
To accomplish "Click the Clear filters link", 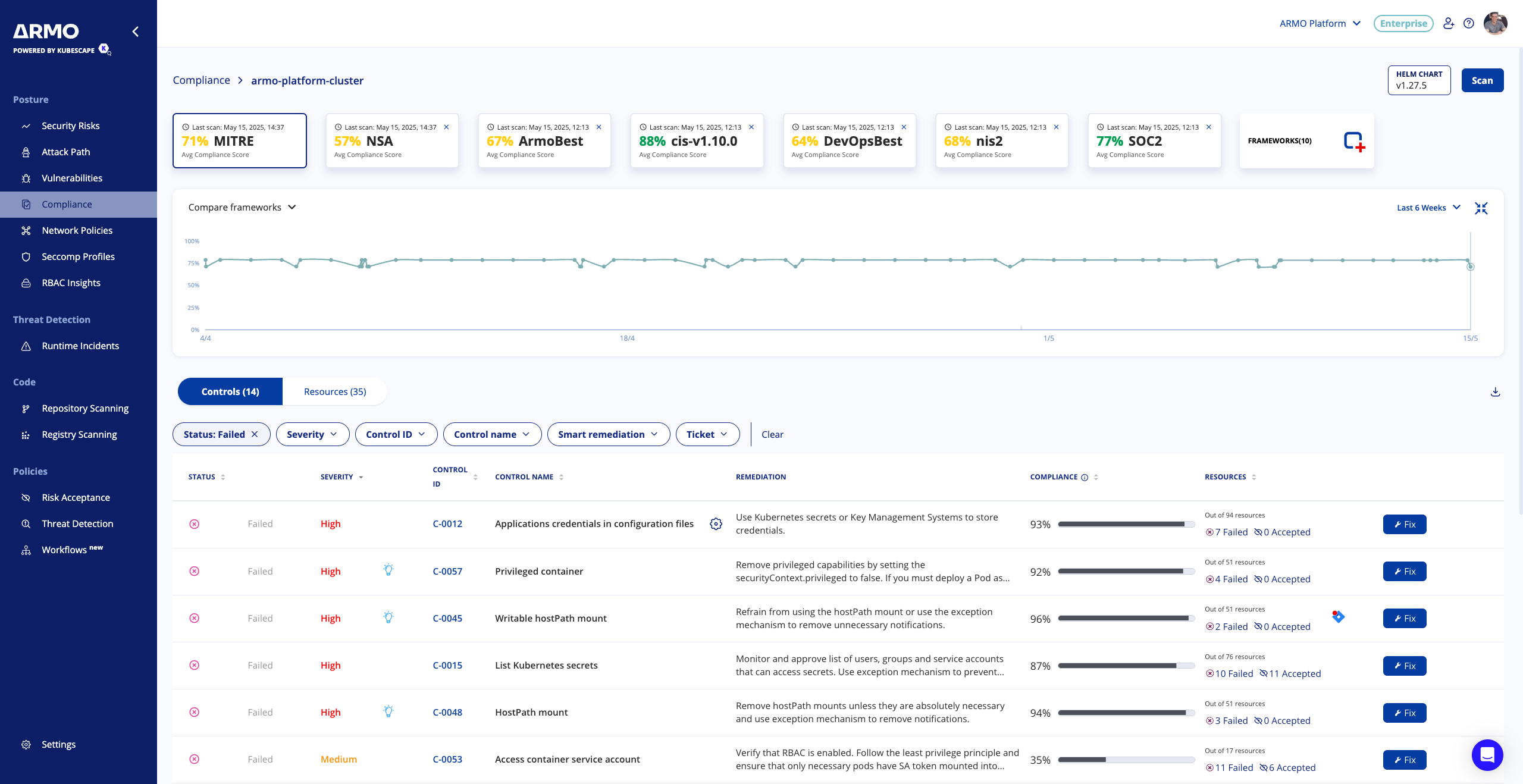I will [x=772, y=434].
